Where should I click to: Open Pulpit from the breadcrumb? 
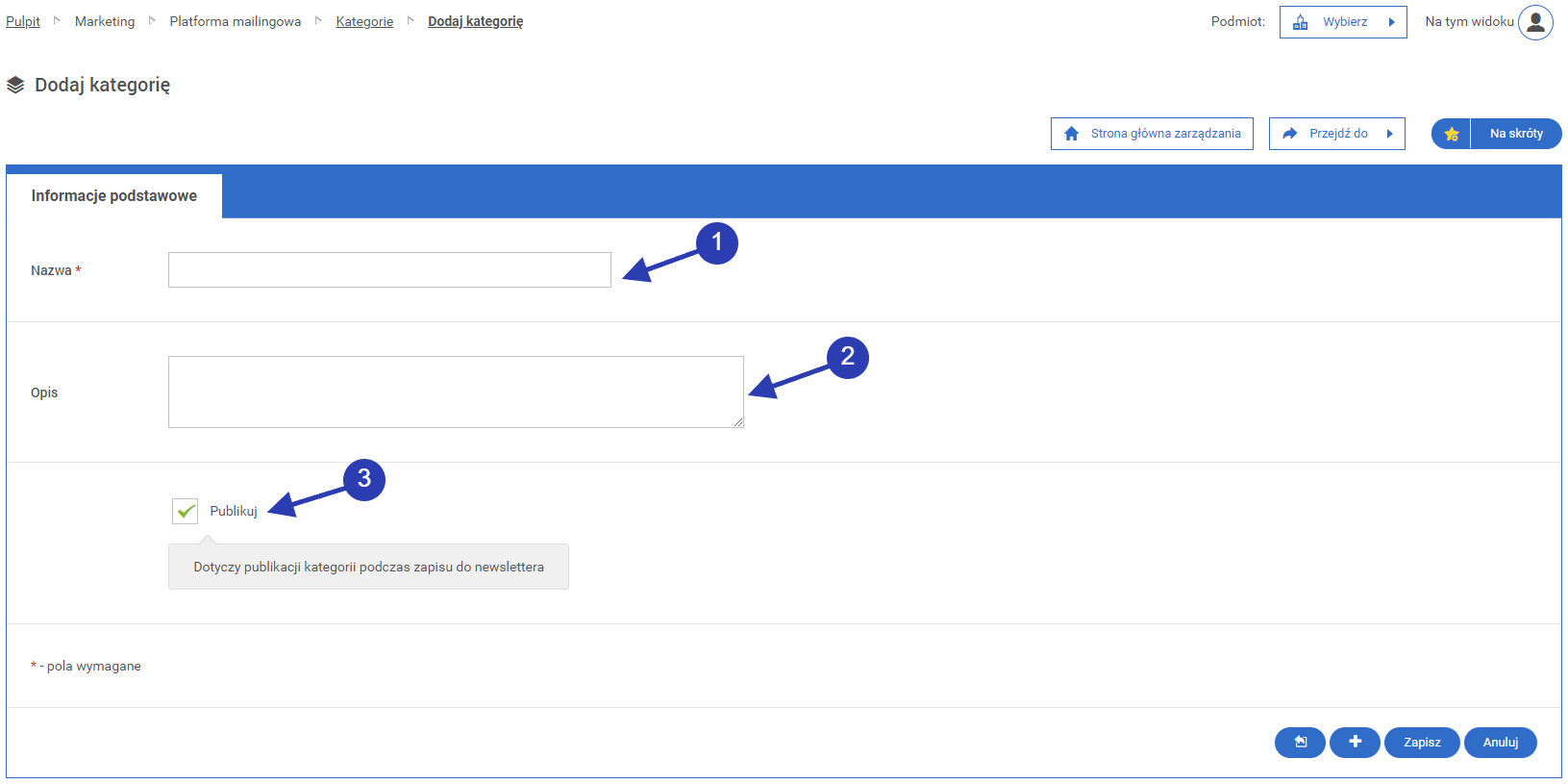(x=23, y=21)
